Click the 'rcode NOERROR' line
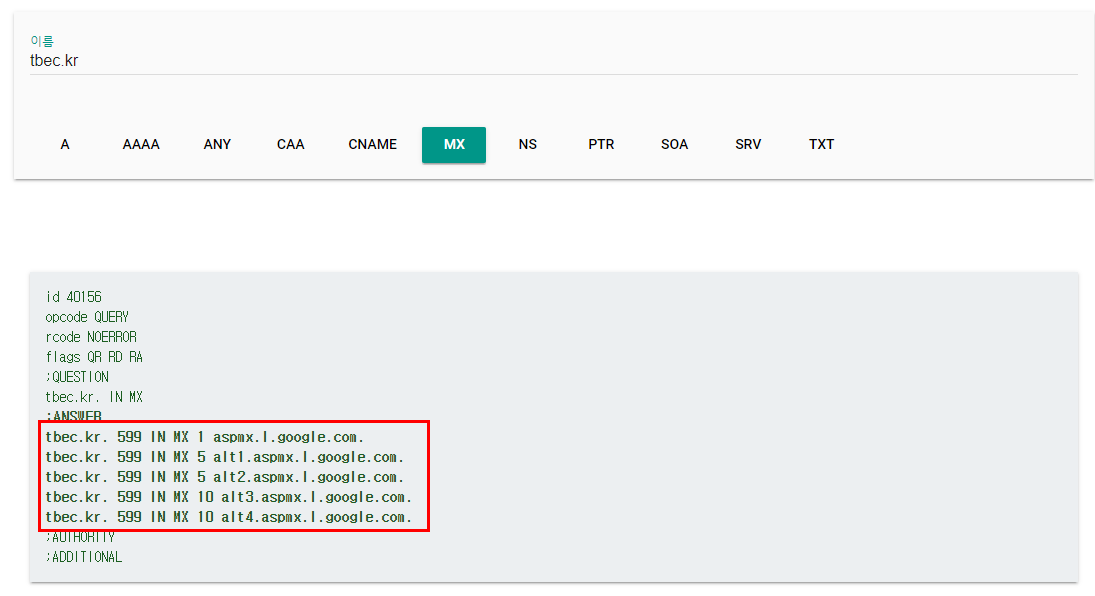Viewport: 1095px width, 596px height. point(91,337)
